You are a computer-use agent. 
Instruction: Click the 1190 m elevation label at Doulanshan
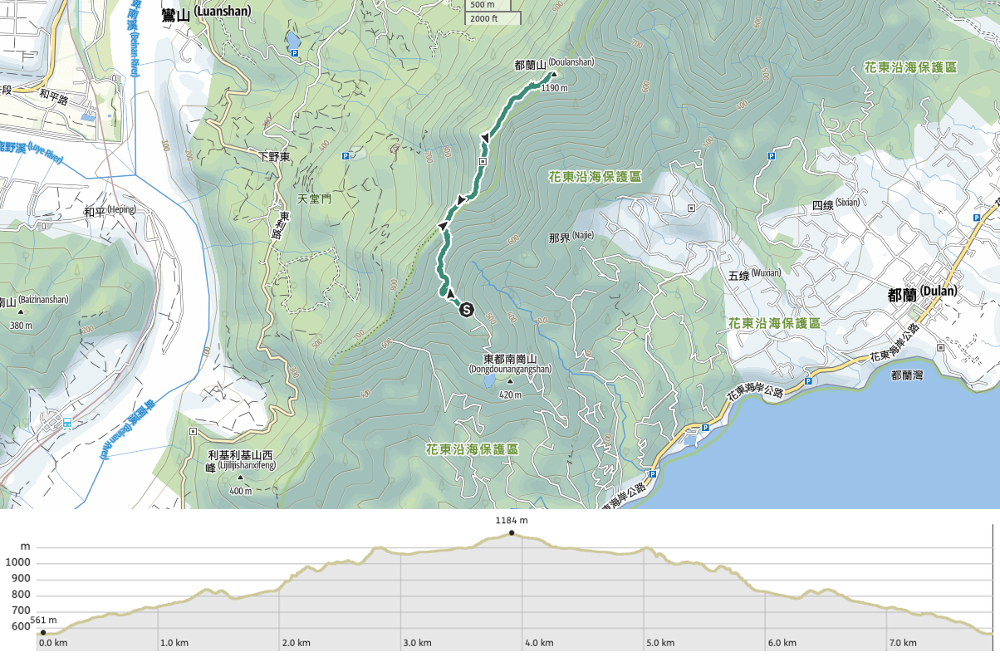point(553,88)
